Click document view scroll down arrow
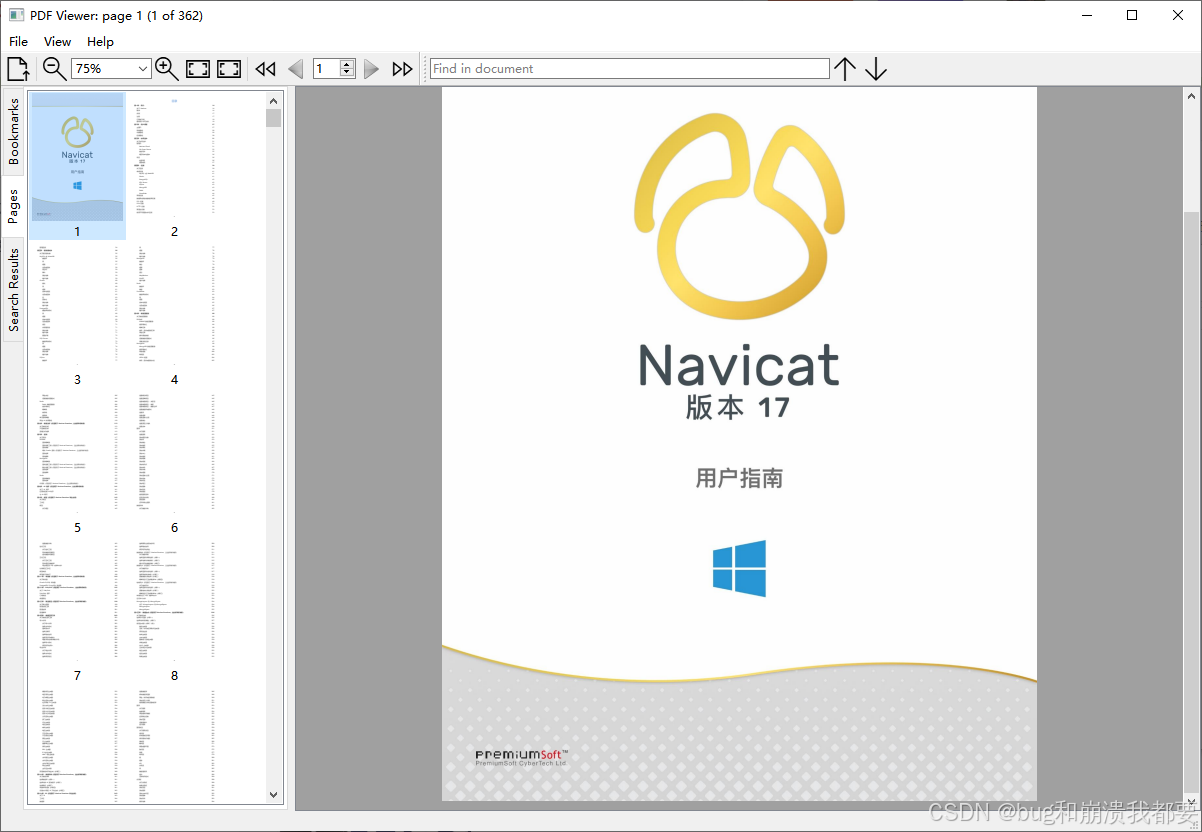The width and height of the screenshot is (1202, 832). 1191,801
